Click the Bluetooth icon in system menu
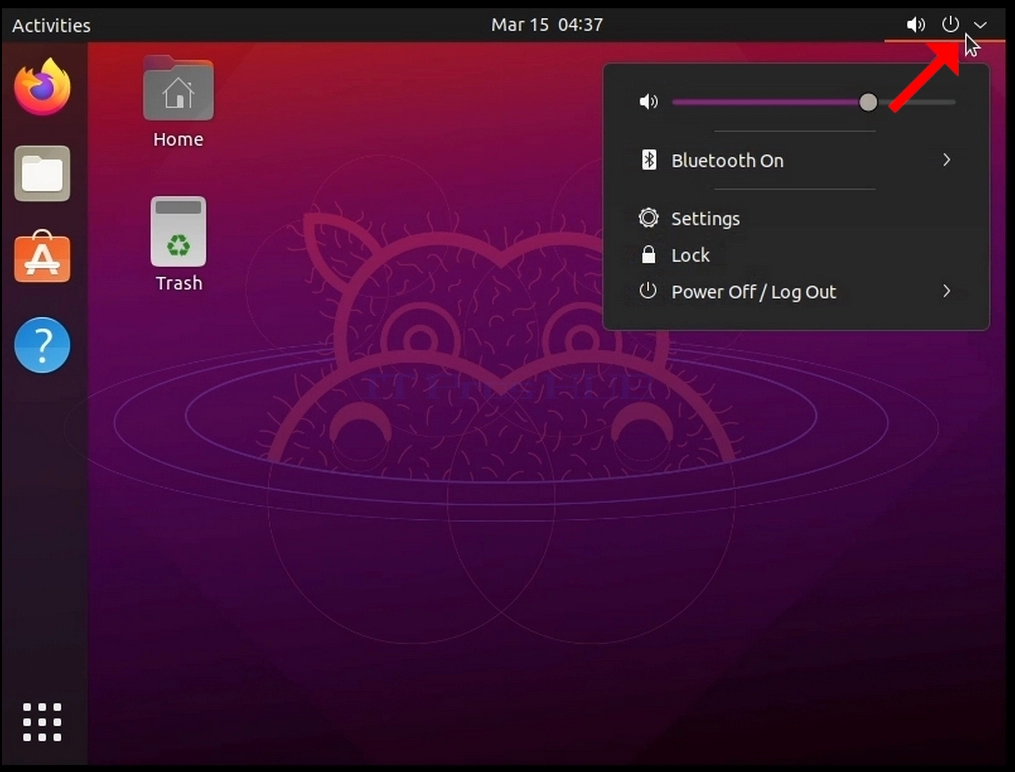The image size is (1015, 772). click(649, 160)
